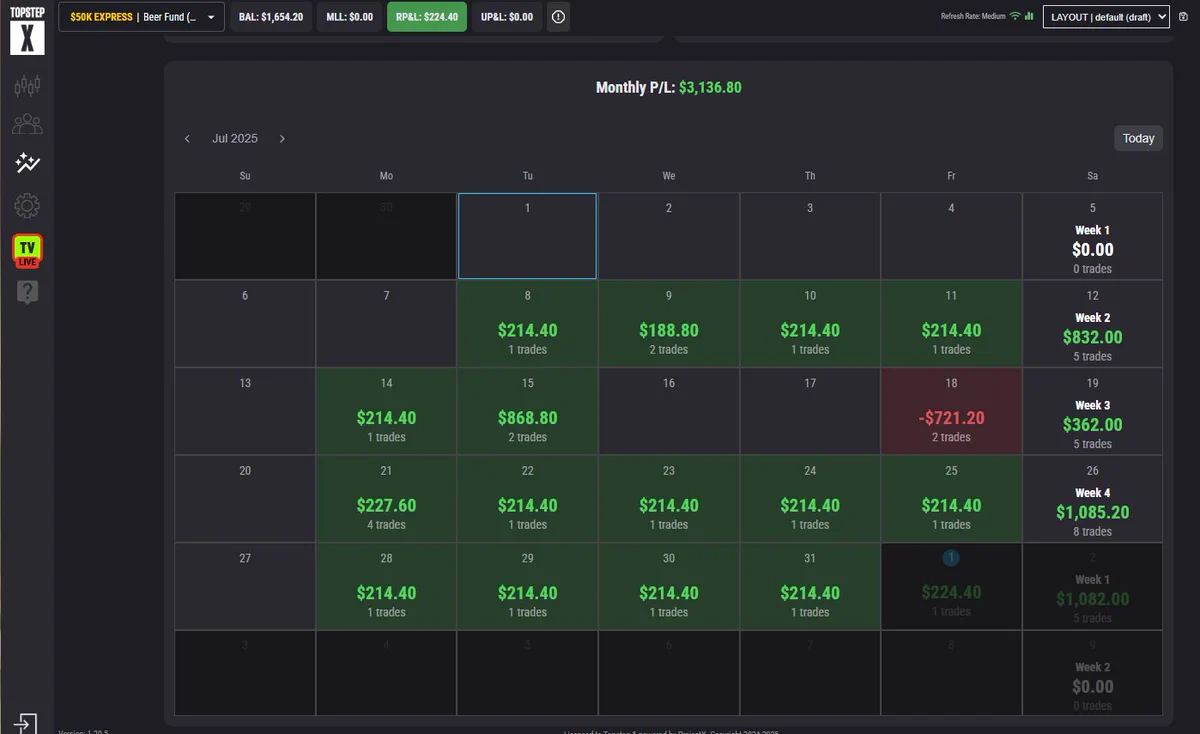Select the empty July 4 cell
The image size is (1200, 734).
tap(951, 236)
